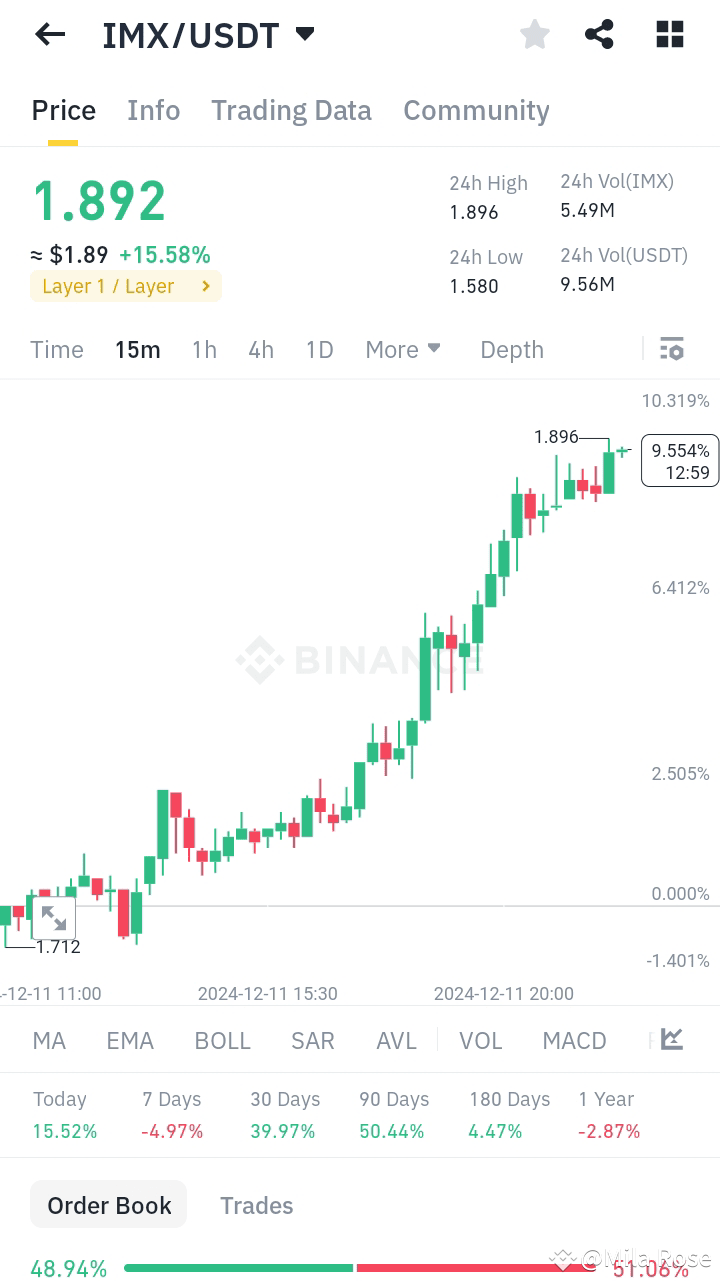Image resolution: width=720 pixels, height=1281 pixels.
Task: Open the grid layout icon
Action: tap(669, 34)
